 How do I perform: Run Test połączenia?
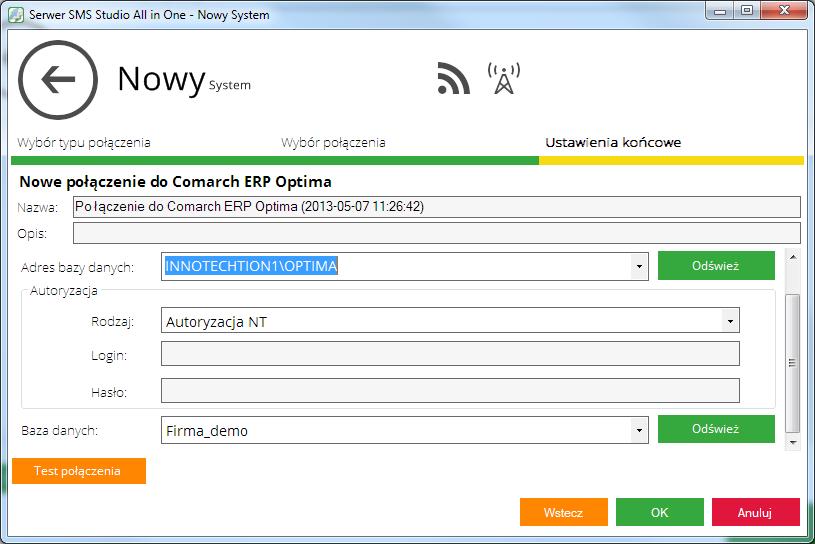(78, 471)
